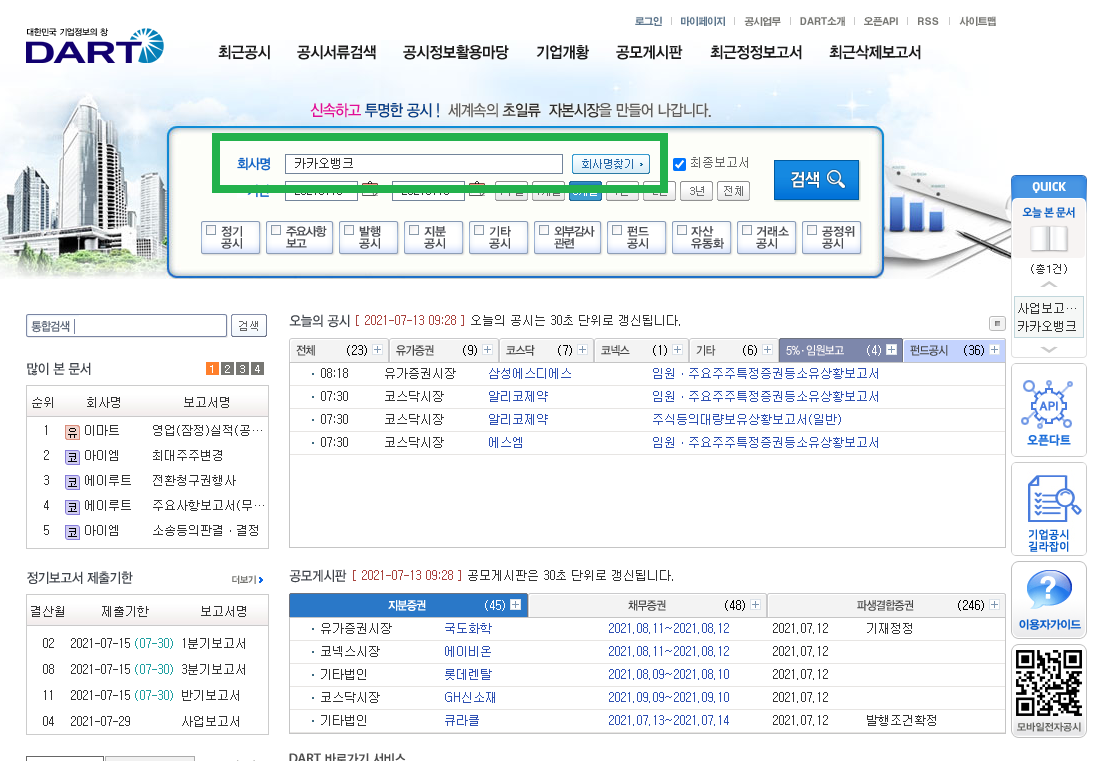The width and height of the screenshot is (1103, 761).
Task: Go to page 4 of 많이 본 문서
Action: pos(257,369)
